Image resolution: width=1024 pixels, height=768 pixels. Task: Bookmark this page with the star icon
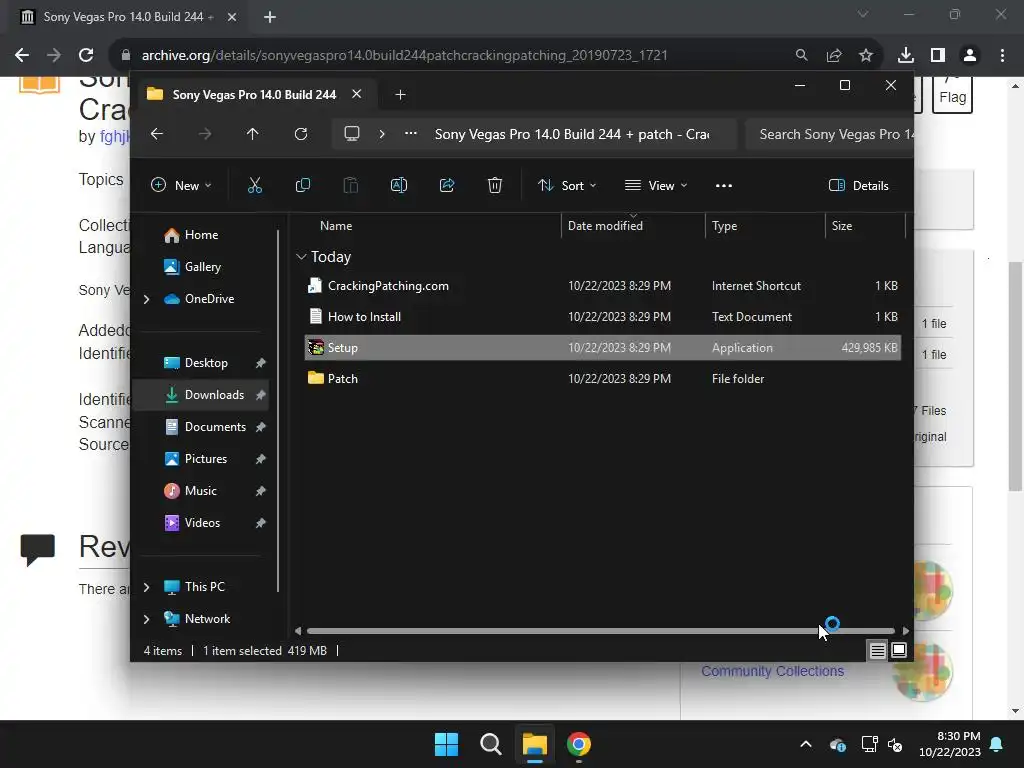click(x=866, y=55)
